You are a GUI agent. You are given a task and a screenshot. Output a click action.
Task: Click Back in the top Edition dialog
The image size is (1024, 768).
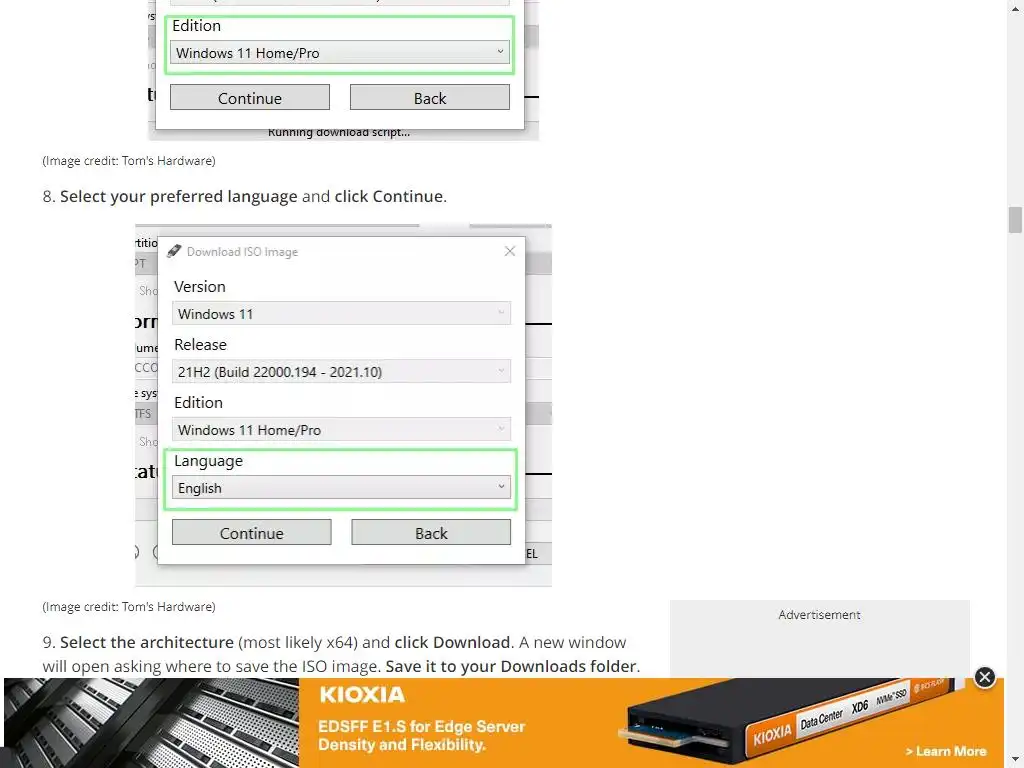(430, 98)
